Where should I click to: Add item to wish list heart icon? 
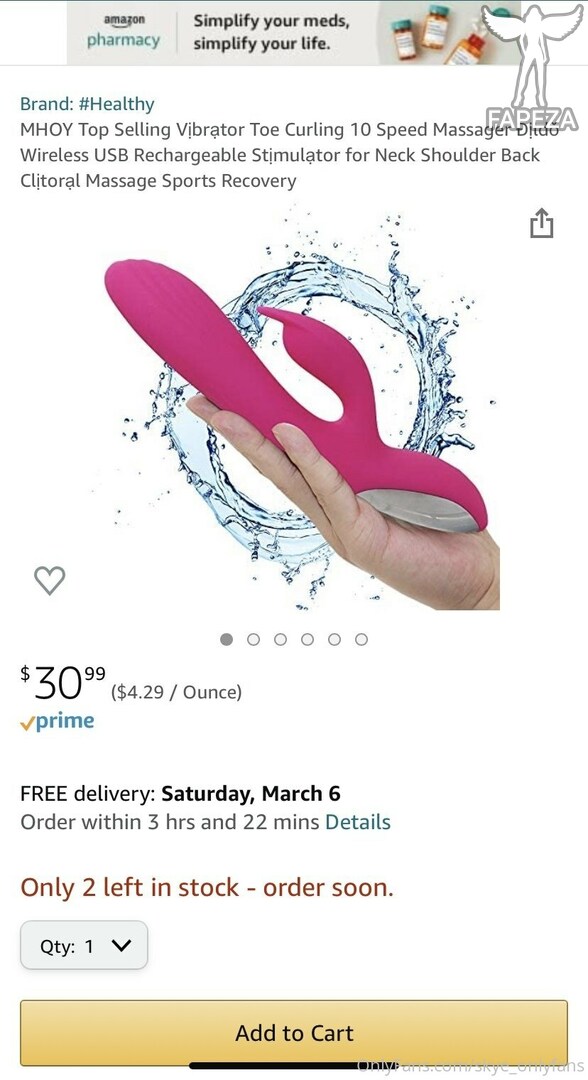(50, 580)
